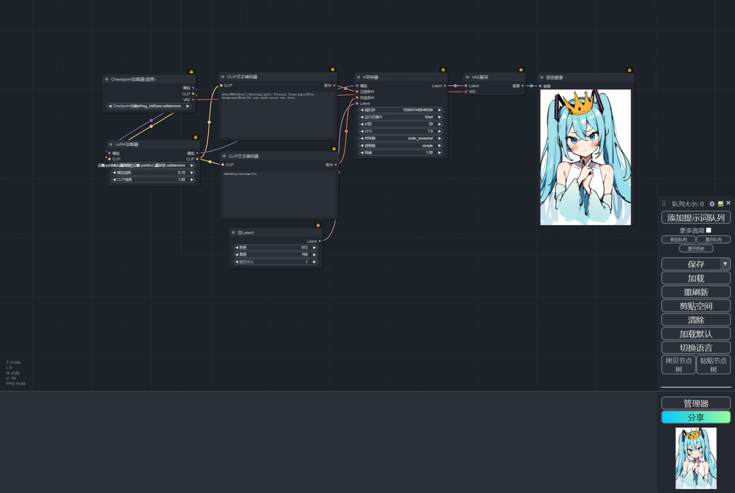The width and height of the screenshot is (735, 493).
Task: Click blue image output port on VAE decode
Action: [523, 86]
